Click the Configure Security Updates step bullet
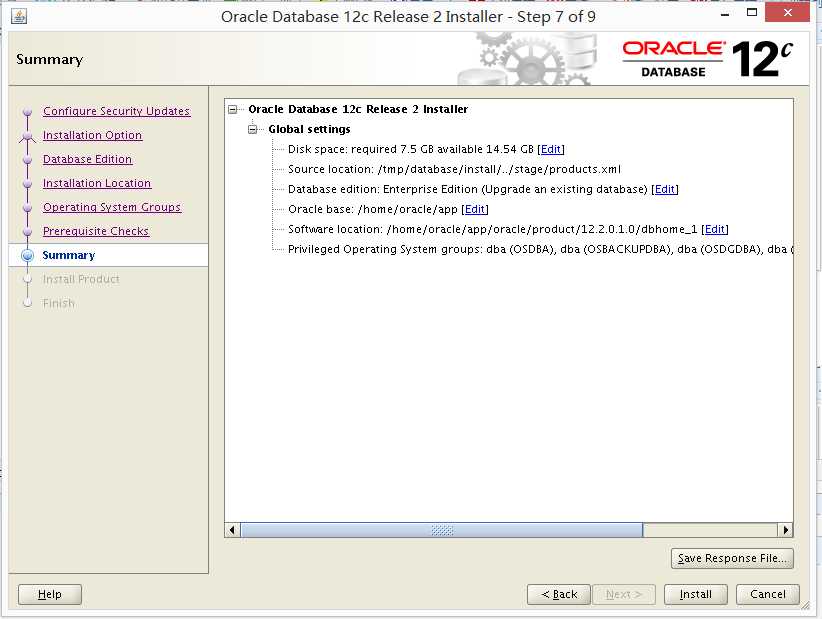 click(27, 112)
